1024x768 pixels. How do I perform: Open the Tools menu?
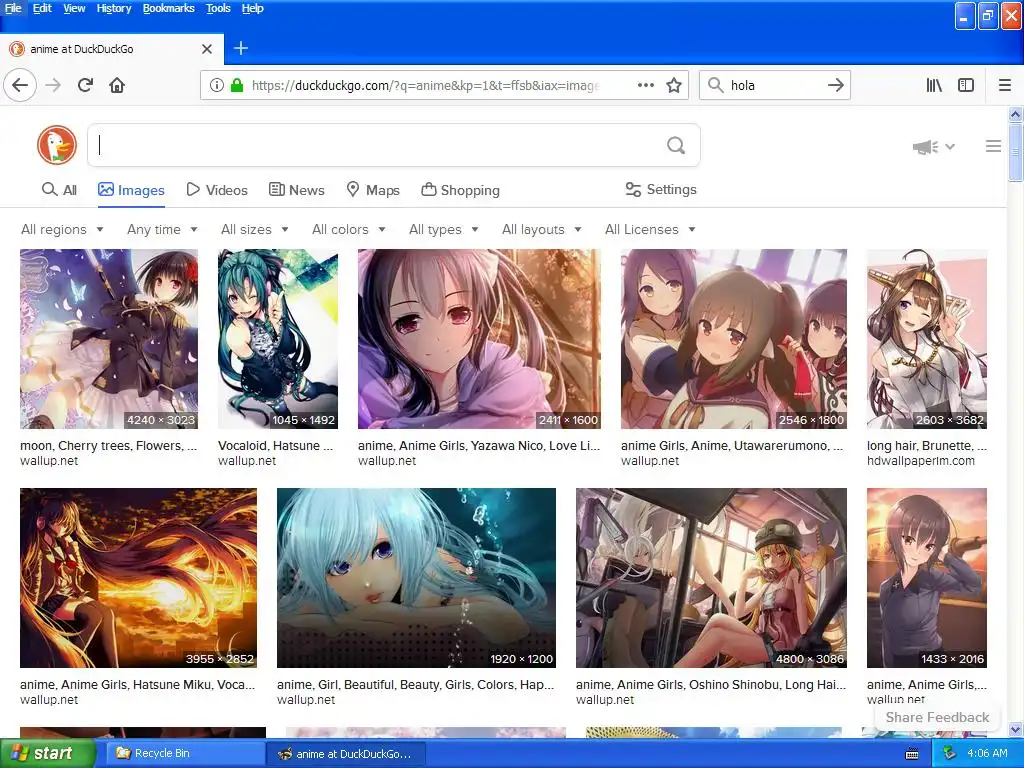[218, 8]
